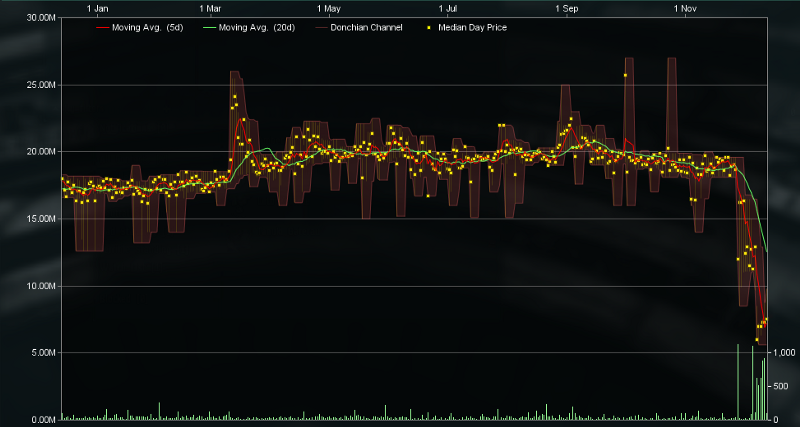This screenshot has height=427, width=800.
Task: Click the 5.00M price axis label
Action: (x=41, y=353)
